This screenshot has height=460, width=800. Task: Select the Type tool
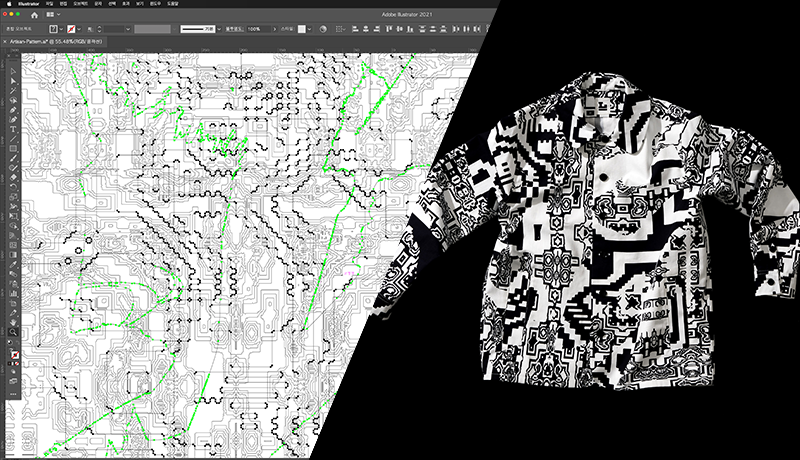pyautogui.click(x=13, y=130)
